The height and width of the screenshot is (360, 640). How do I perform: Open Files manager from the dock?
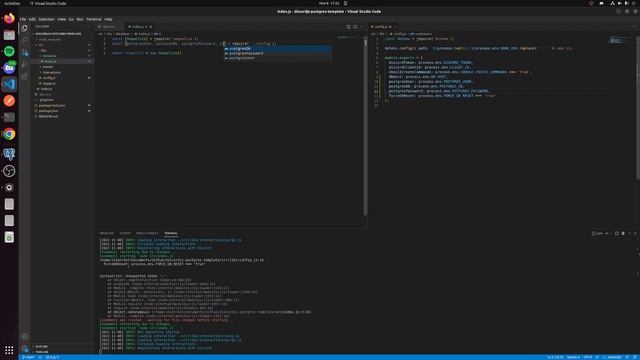[9, 35]
